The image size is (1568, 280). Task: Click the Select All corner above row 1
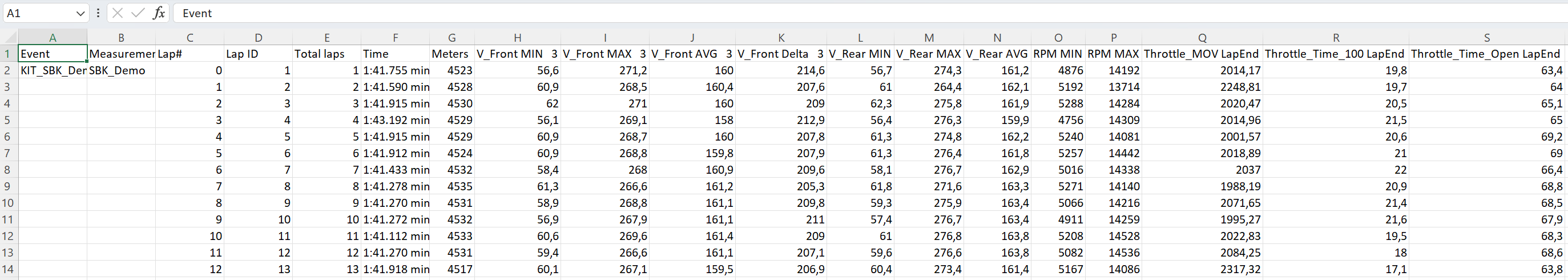click(9, 38)
